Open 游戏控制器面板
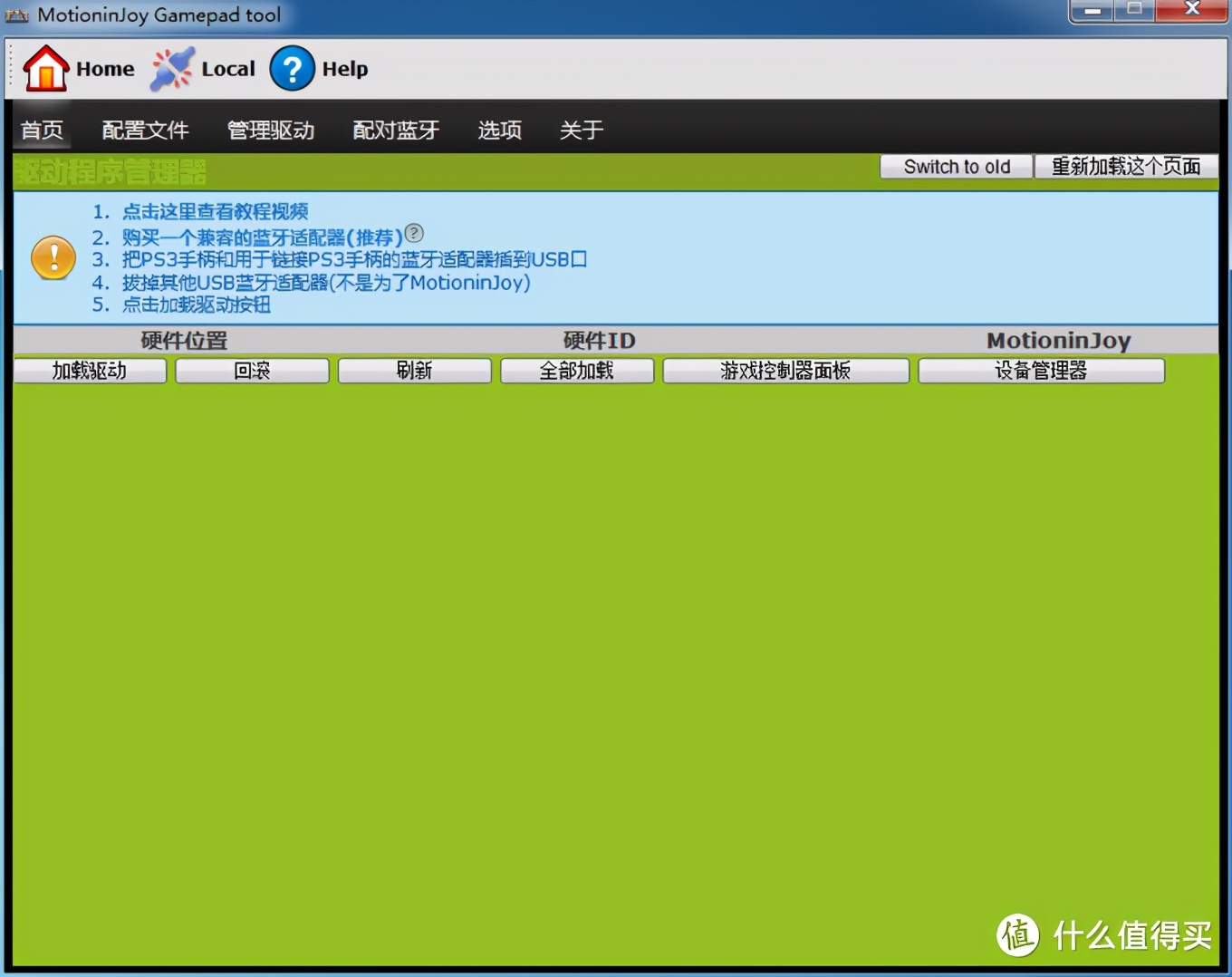The width and height of the screenshot is (1232, 977). [x=785, y=371]
